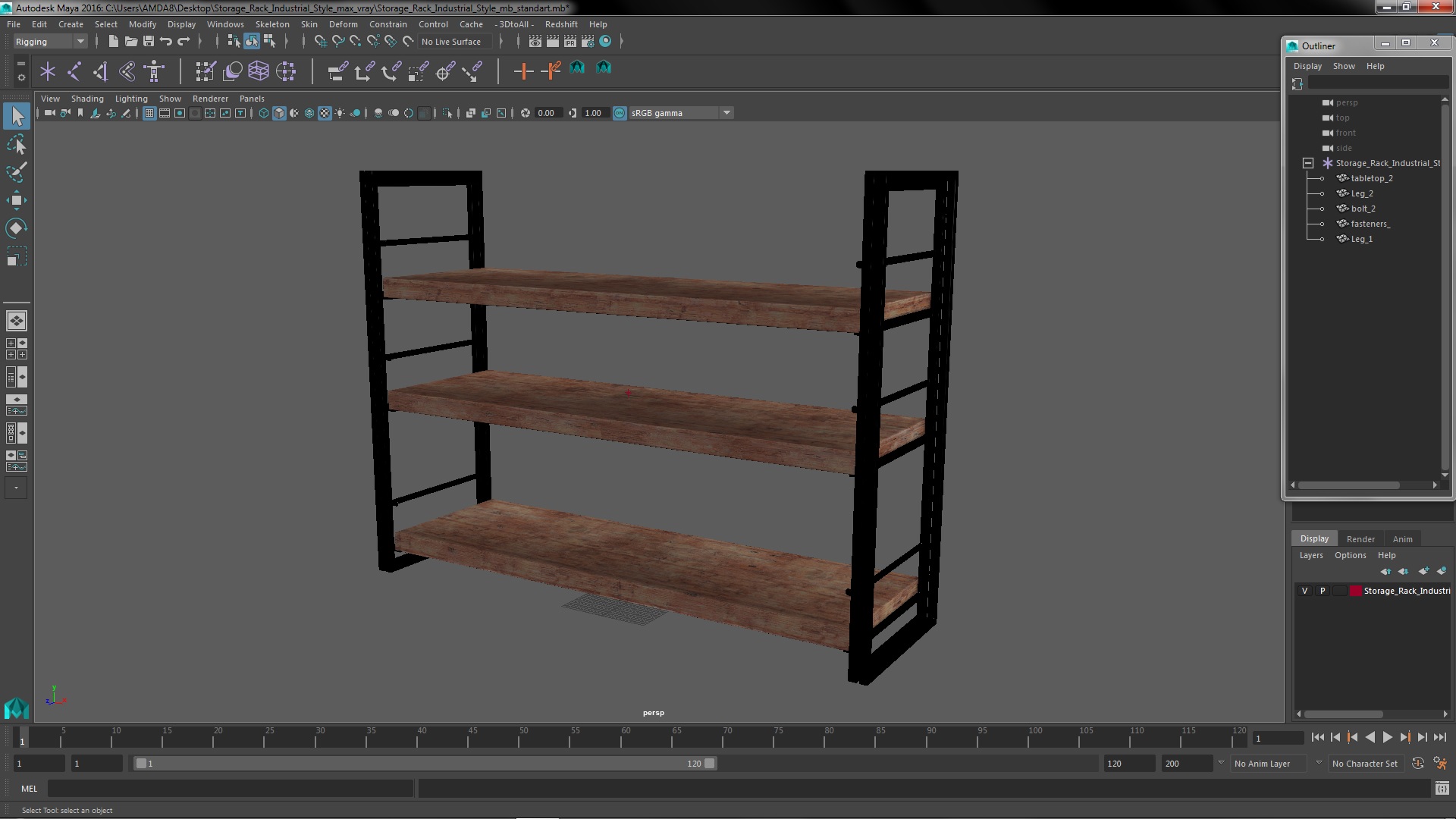Click the Create Joint shelf icon

[x=74, y=71]
